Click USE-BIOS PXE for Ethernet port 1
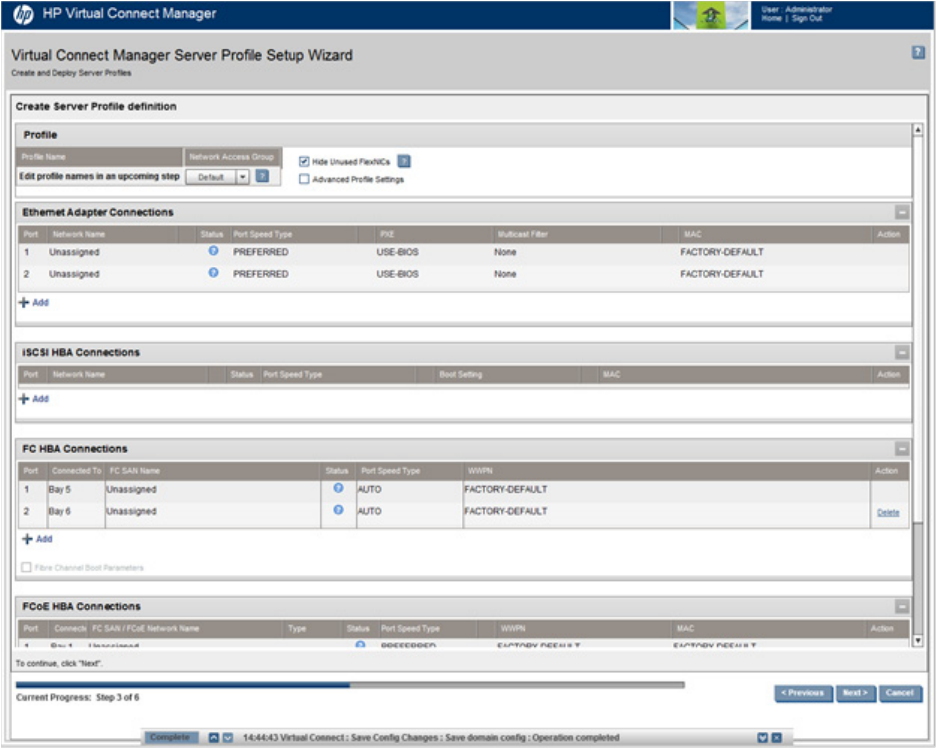This screenshot has width=937, height=750. click(x=397, y=252)
